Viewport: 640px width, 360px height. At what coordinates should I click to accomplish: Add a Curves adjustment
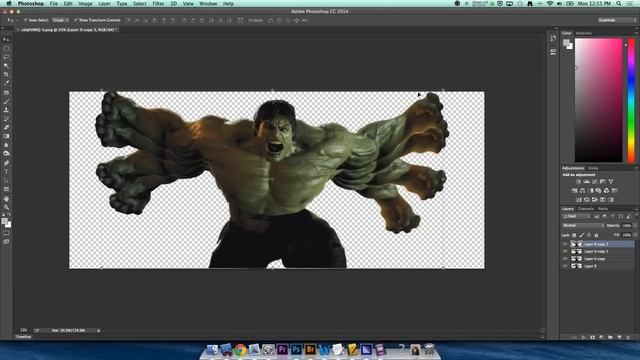595,182
